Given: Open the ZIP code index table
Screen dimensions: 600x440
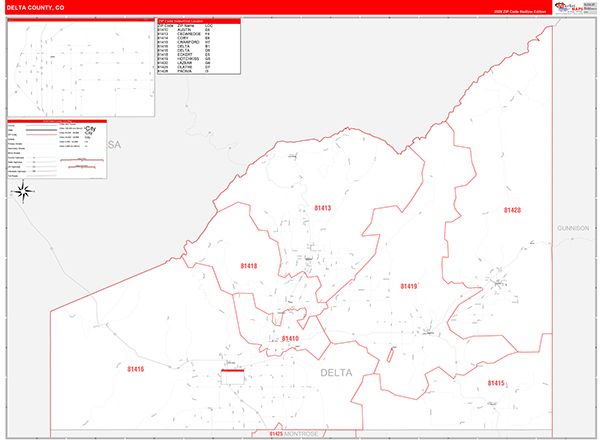Looking at the screenshot, I should pyautogui.click(x=199, y=47).
